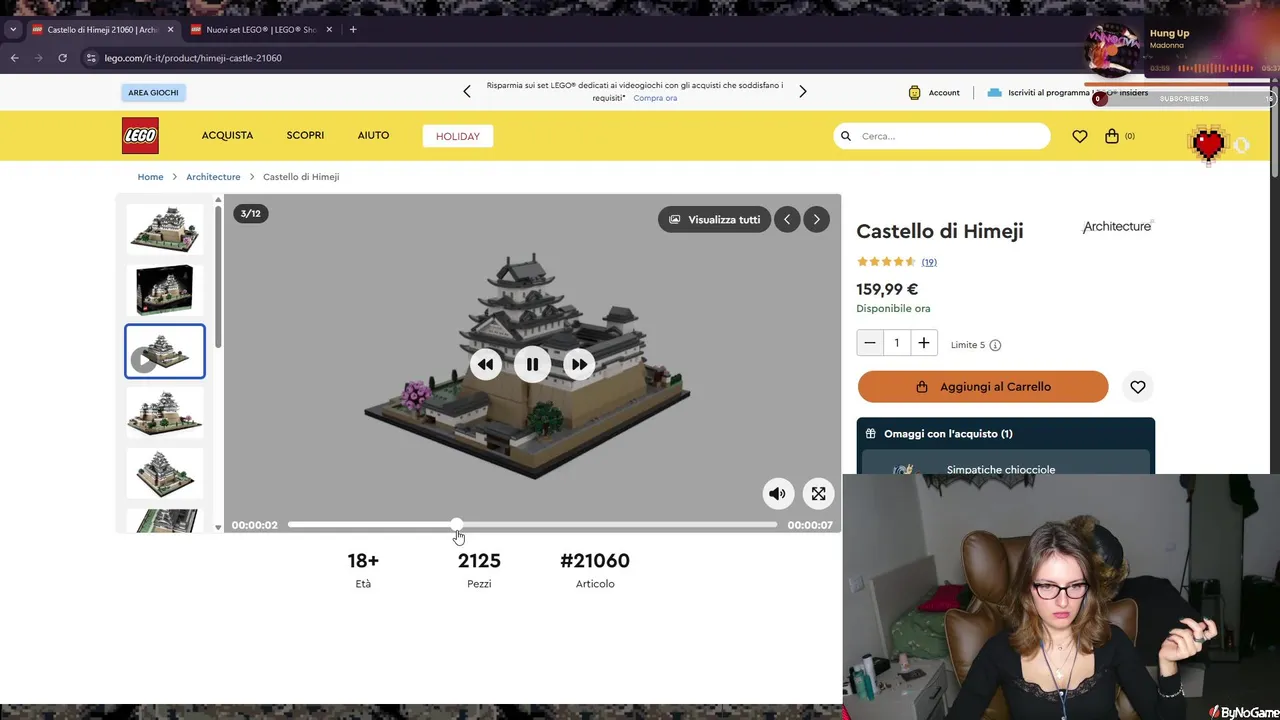1280x720 pixels.
Task: Click the video progress slider handle
Action: coord(457,524)
